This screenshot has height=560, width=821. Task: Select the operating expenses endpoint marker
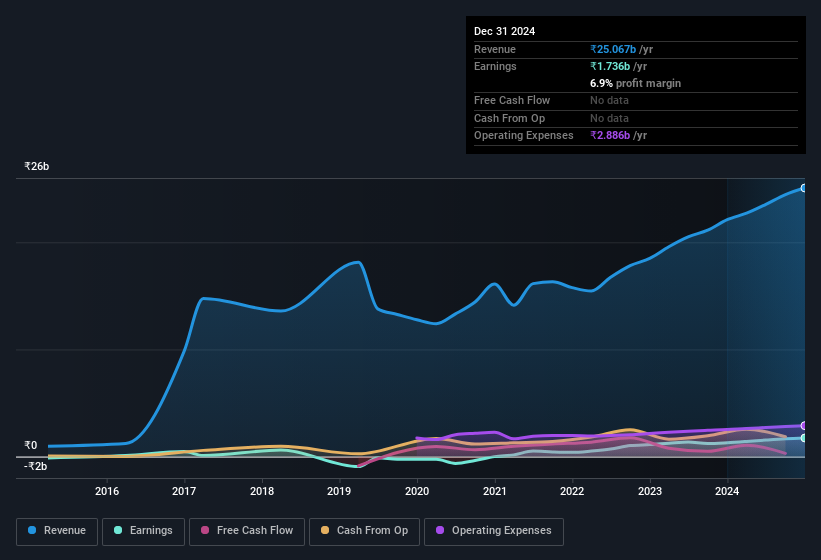click(804, 426)
